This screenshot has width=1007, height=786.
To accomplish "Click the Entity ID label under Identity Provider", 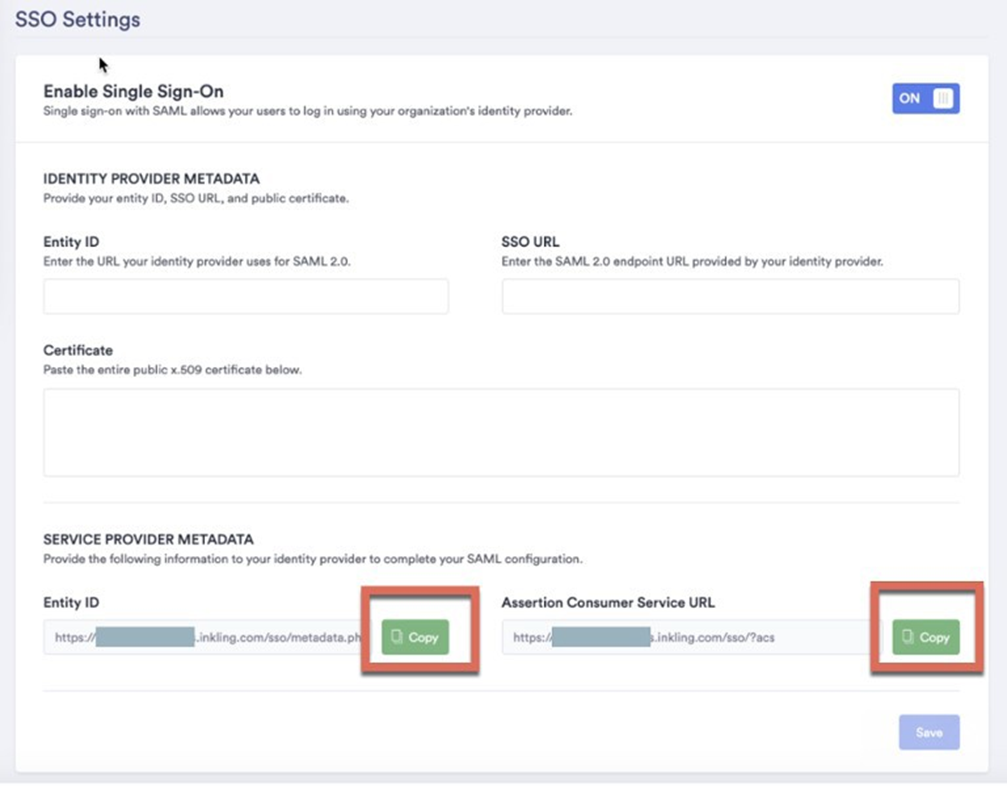I will click(x=71, y=242).
